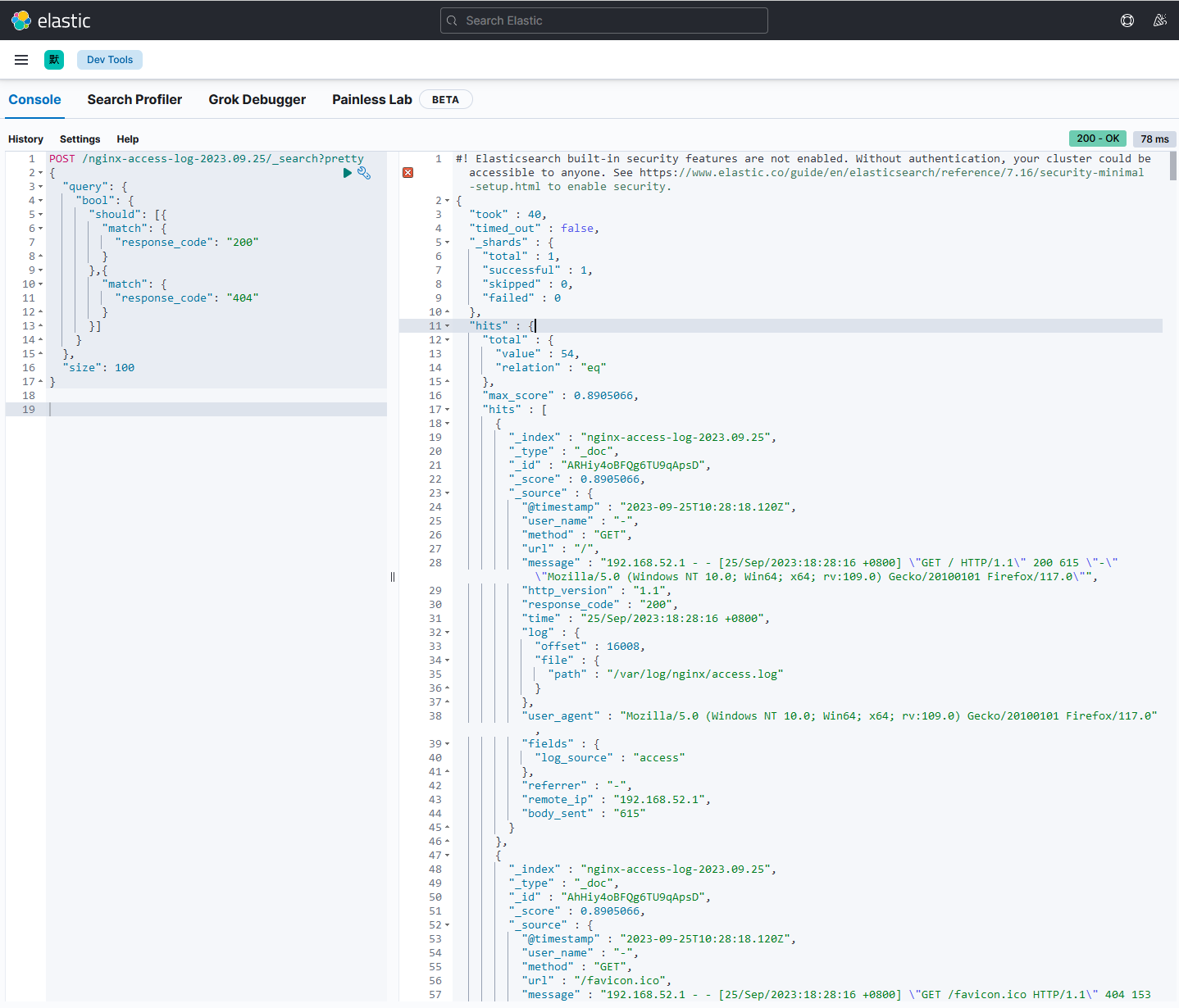This screenshot has height=1008, width=1179.
Task: Switch to the Painless Lab tab
Action: (372, 100)
